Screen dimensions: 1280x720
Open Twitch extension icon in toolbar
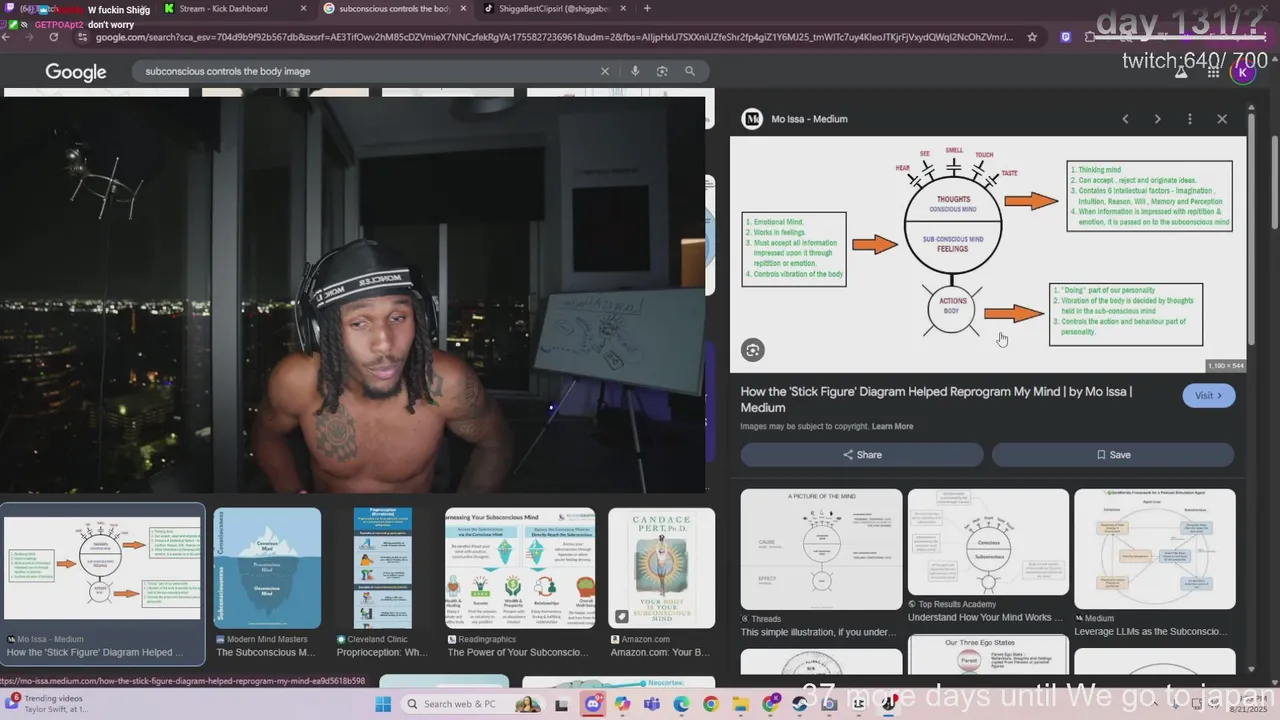tap(1065, 37)
